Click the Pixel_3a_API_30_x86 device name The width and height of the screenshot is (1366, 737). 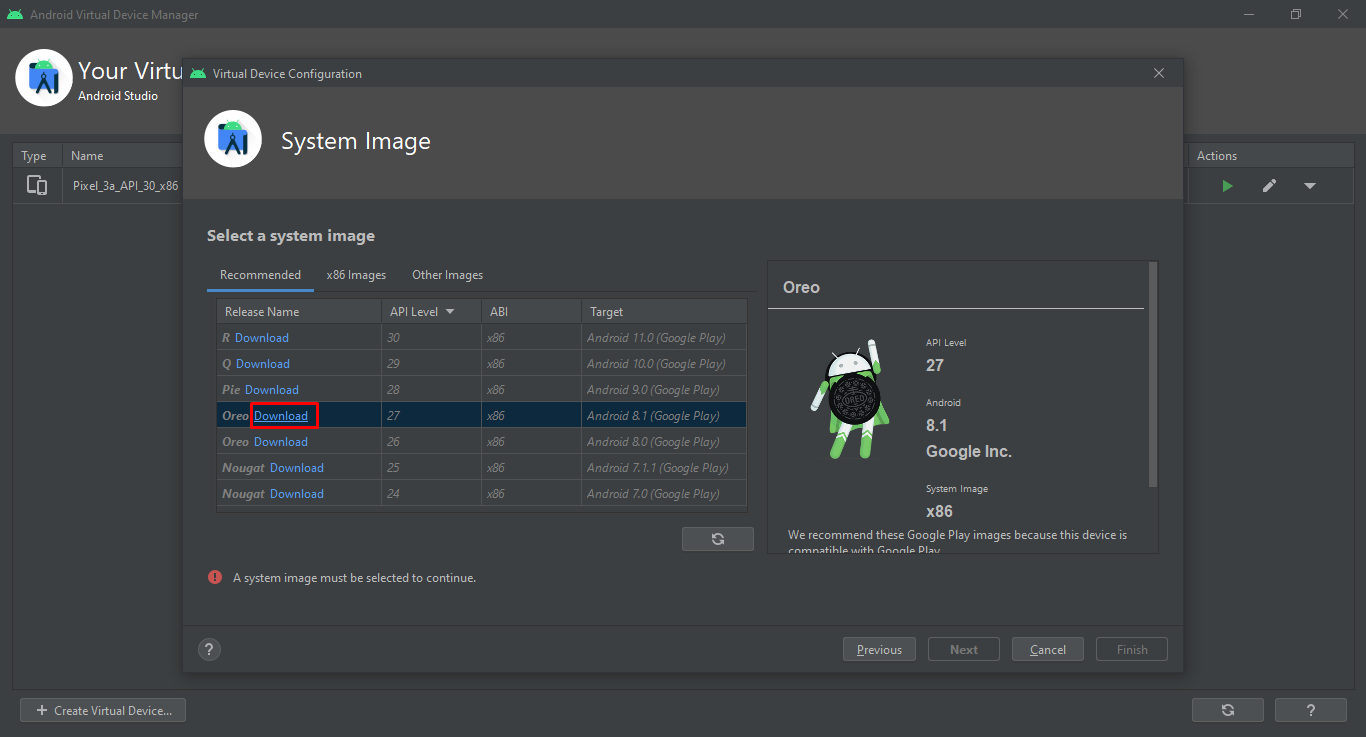coord(126,186)
